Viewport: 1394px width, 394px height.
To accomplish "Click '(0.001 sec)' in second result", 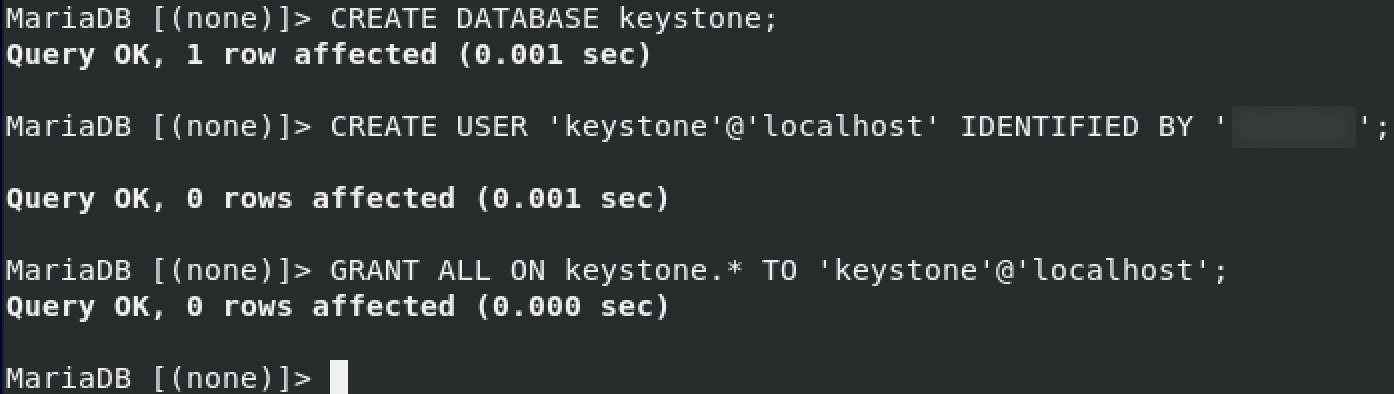I will [x=572, y=199].
